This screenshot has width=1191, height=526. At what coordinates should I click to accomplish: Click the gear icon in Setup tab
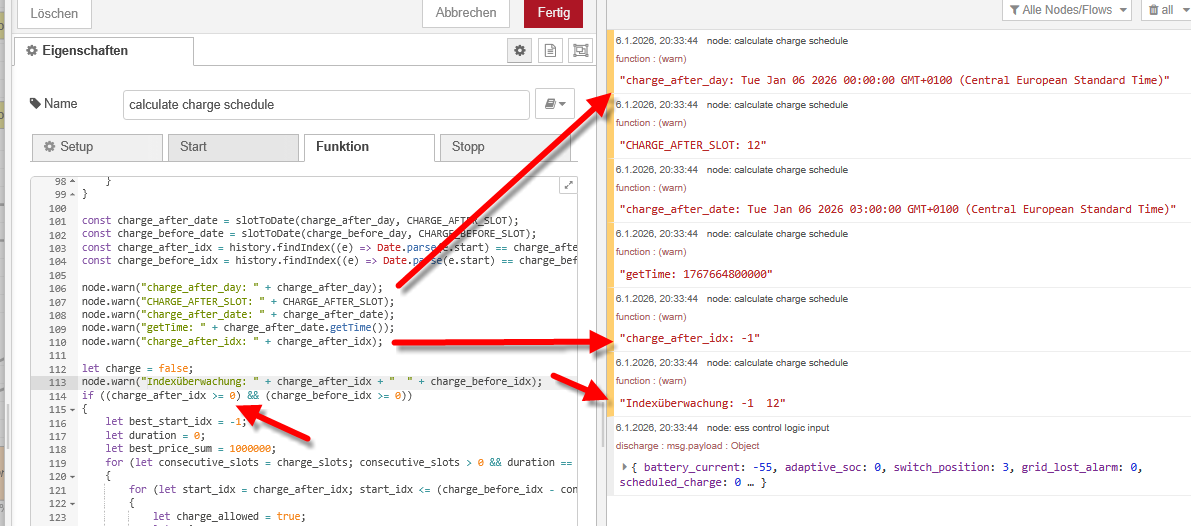48,147
